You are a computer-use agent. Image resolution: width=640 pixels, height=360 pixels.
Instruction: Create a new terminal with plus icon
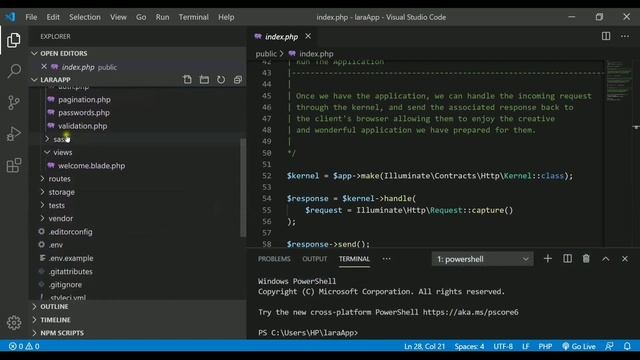tap(548, 259)
